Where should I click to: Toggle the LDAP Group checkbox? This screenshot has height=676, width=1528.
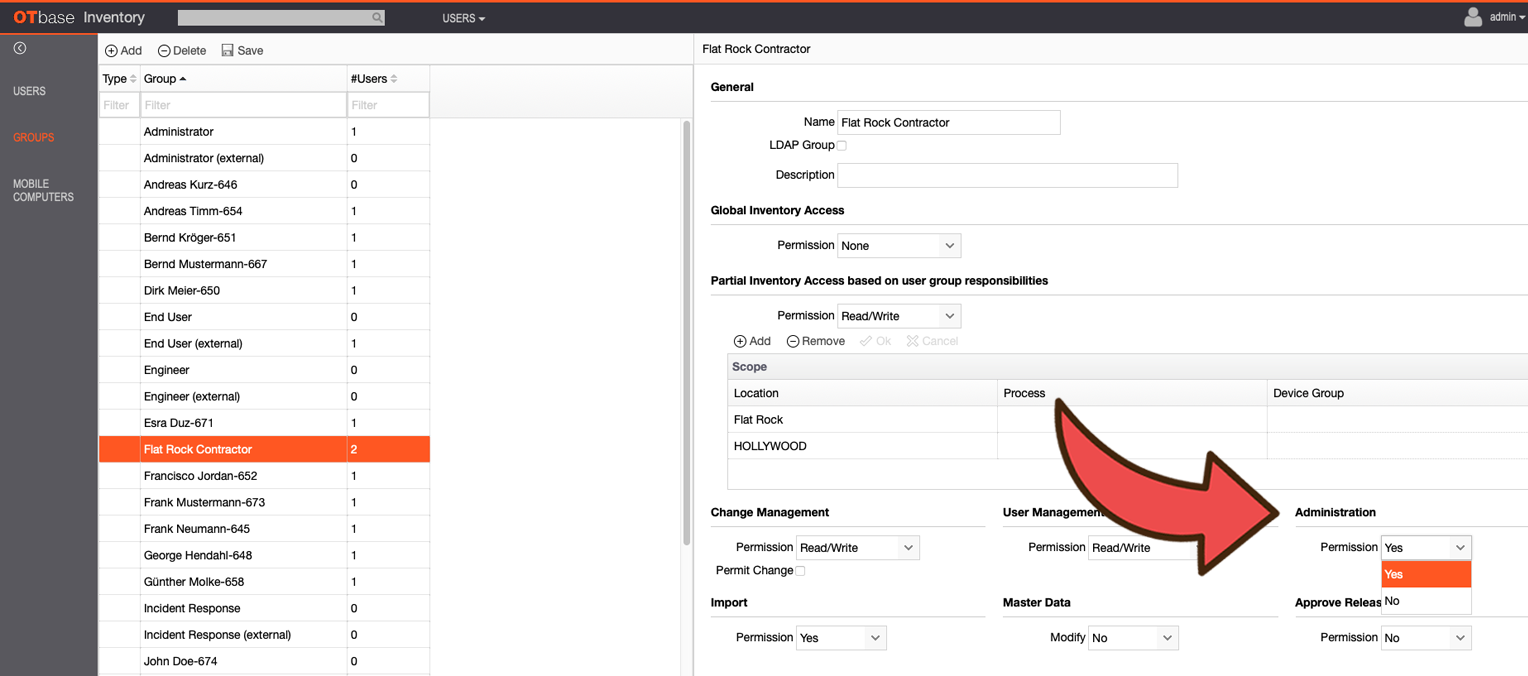point(842,145)
